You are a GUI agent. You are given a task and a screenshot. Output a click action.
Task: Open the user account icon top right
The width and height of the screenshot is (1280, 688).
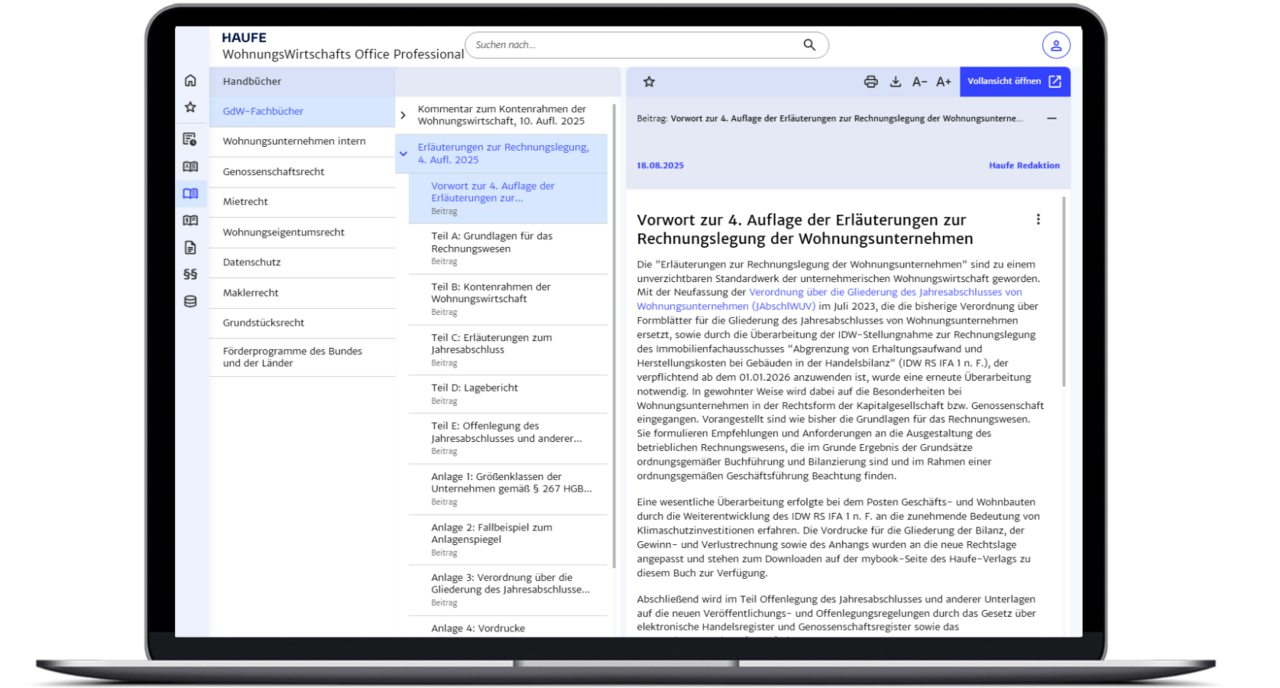pyautogui.click(x=1056, y=45)
